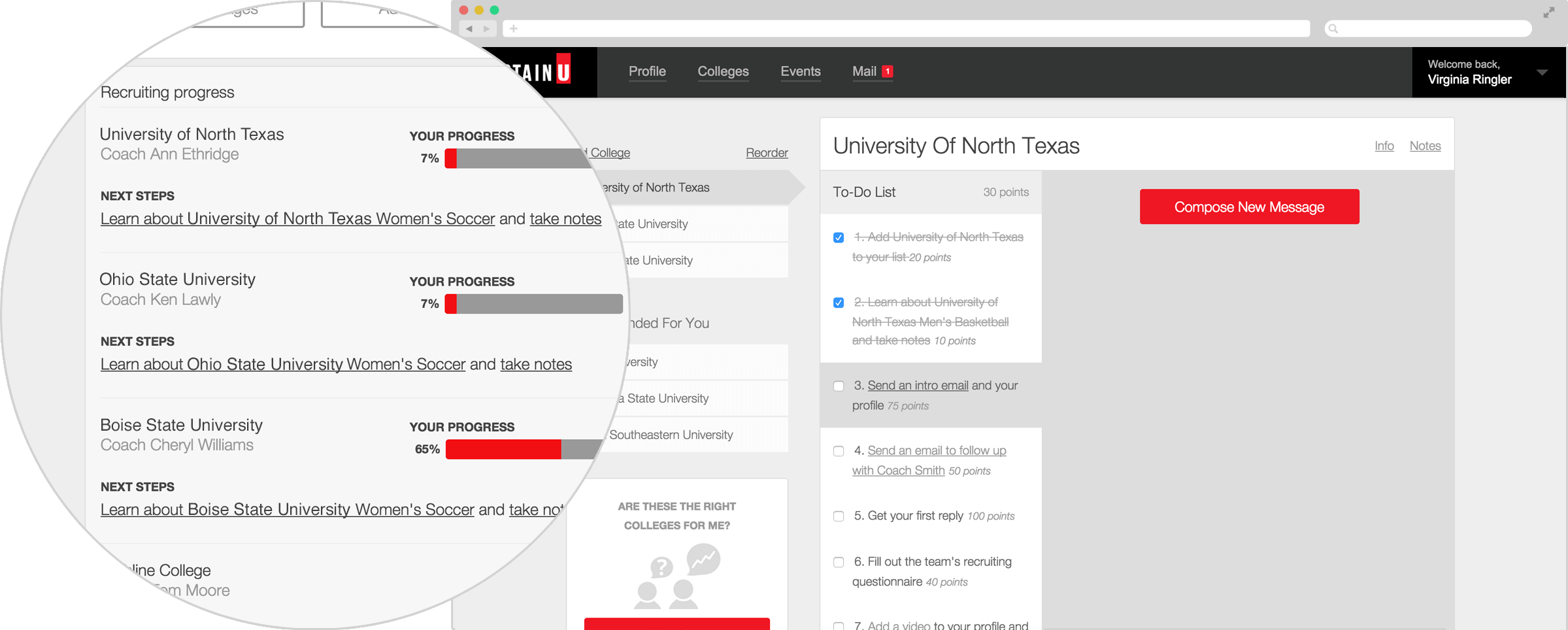Check the recruiting questionnaire task

[839, 562]
